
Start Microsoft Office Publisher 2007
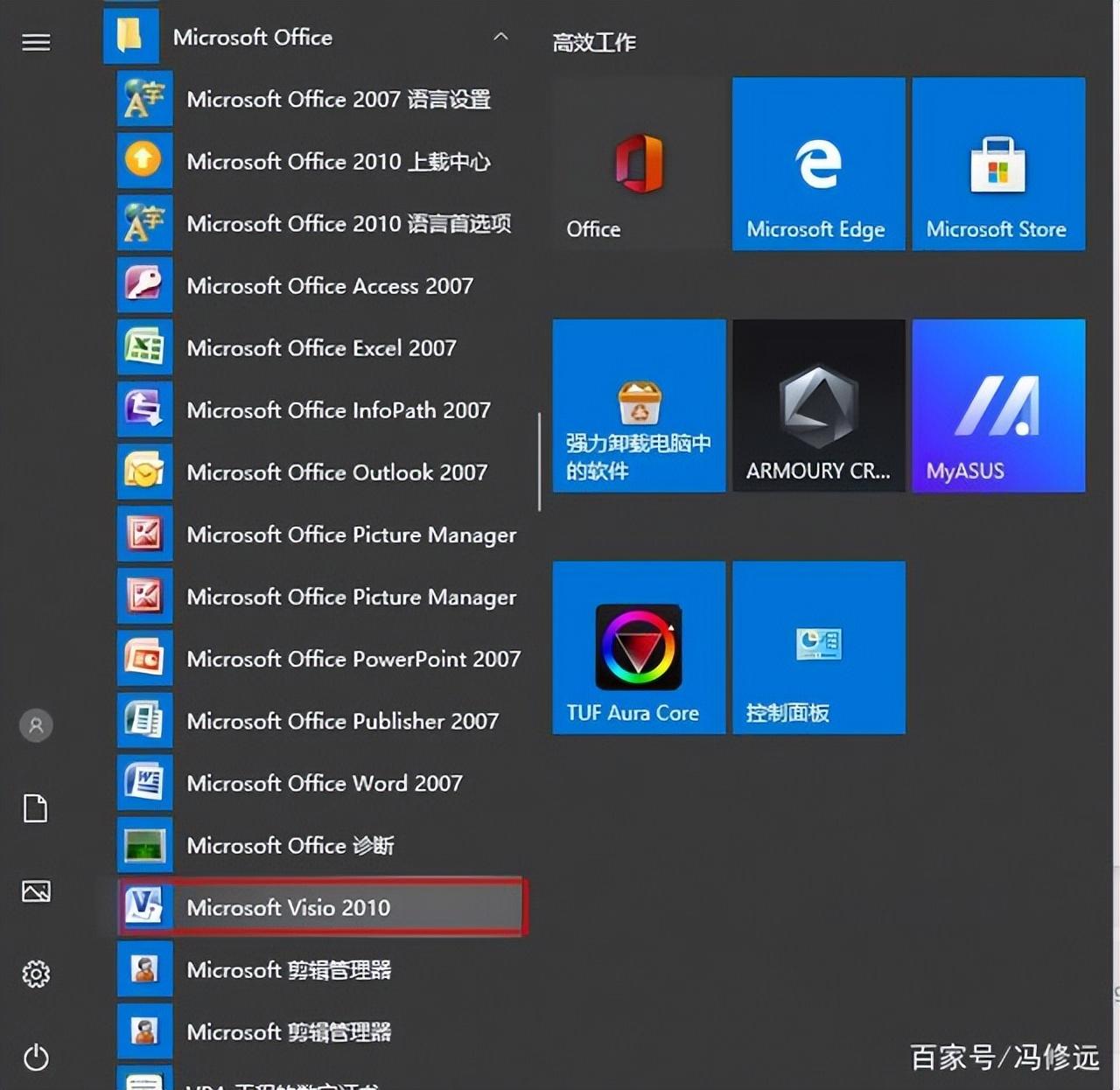pyautogui.click(x=343, y=721)
